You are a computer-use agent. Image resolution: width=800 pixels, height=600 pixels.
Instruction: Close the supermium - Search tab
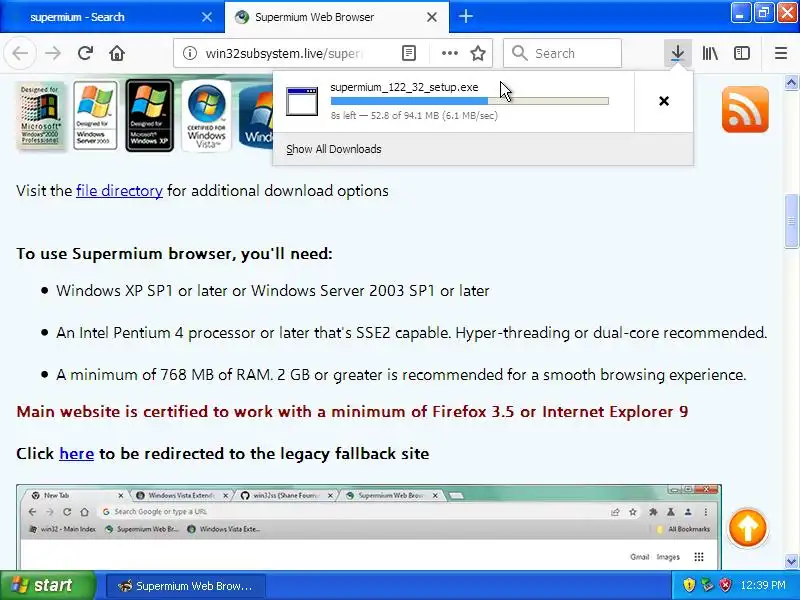(x=207, y=17)
